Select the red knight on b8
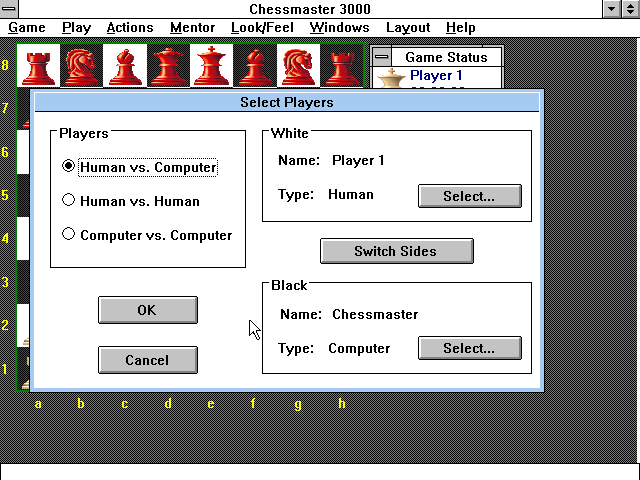Screen dimensions: 640x480 coord(81,67)
